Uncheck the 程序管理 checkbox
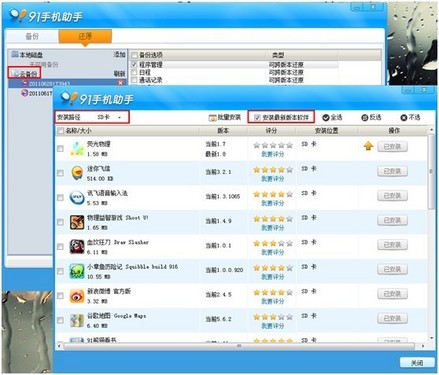The image size is (439, 375). [x=134, y=64]
